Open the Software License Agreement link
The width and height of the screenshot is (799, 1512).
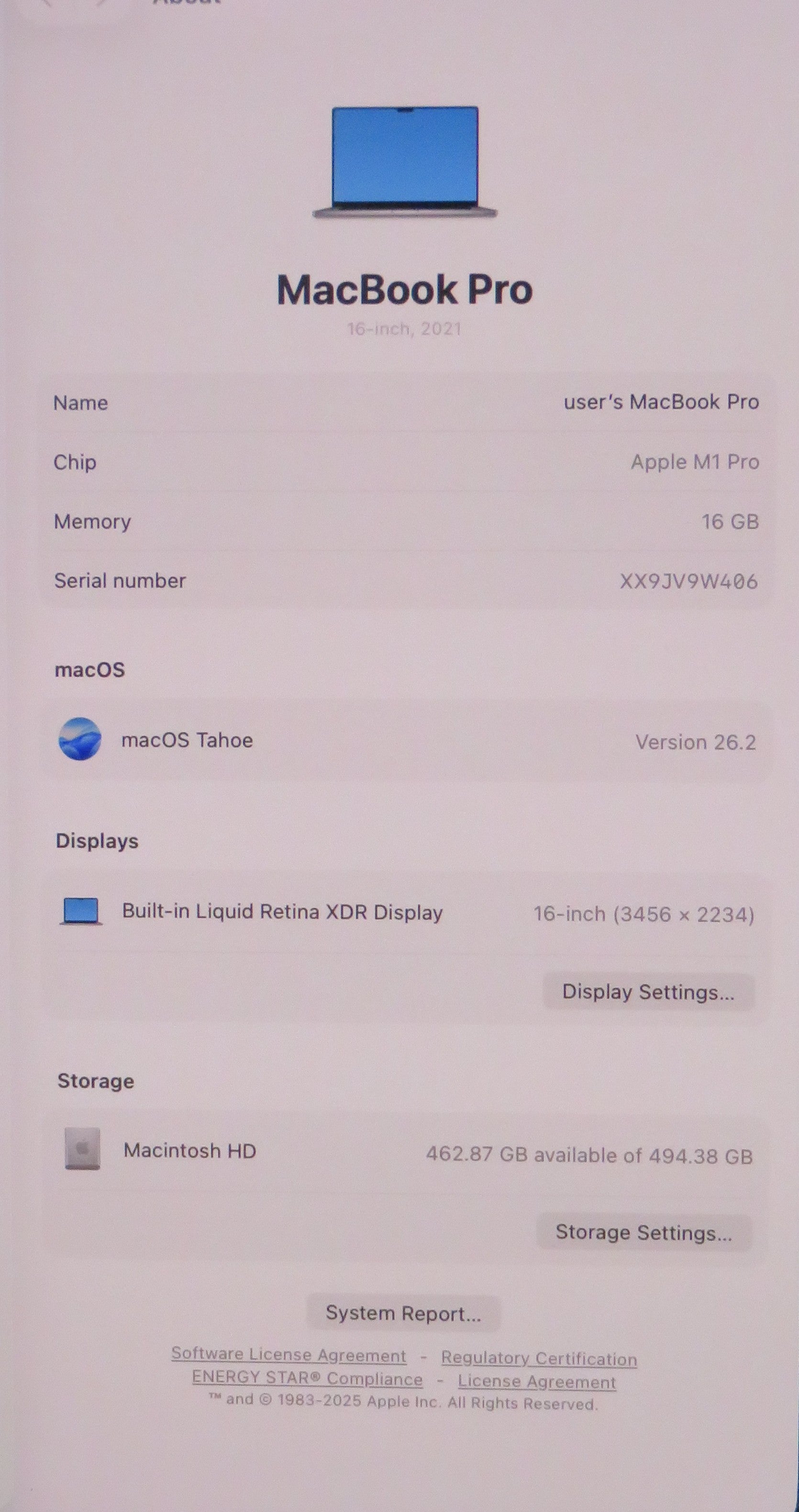(x=288, y=1354)
